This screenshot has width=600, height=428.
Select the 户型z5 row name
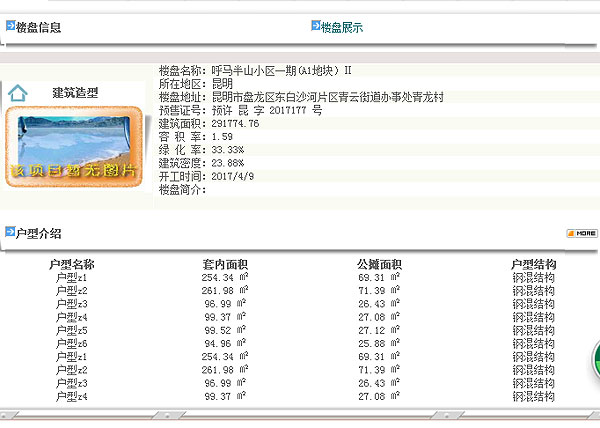tap(72, 330)
